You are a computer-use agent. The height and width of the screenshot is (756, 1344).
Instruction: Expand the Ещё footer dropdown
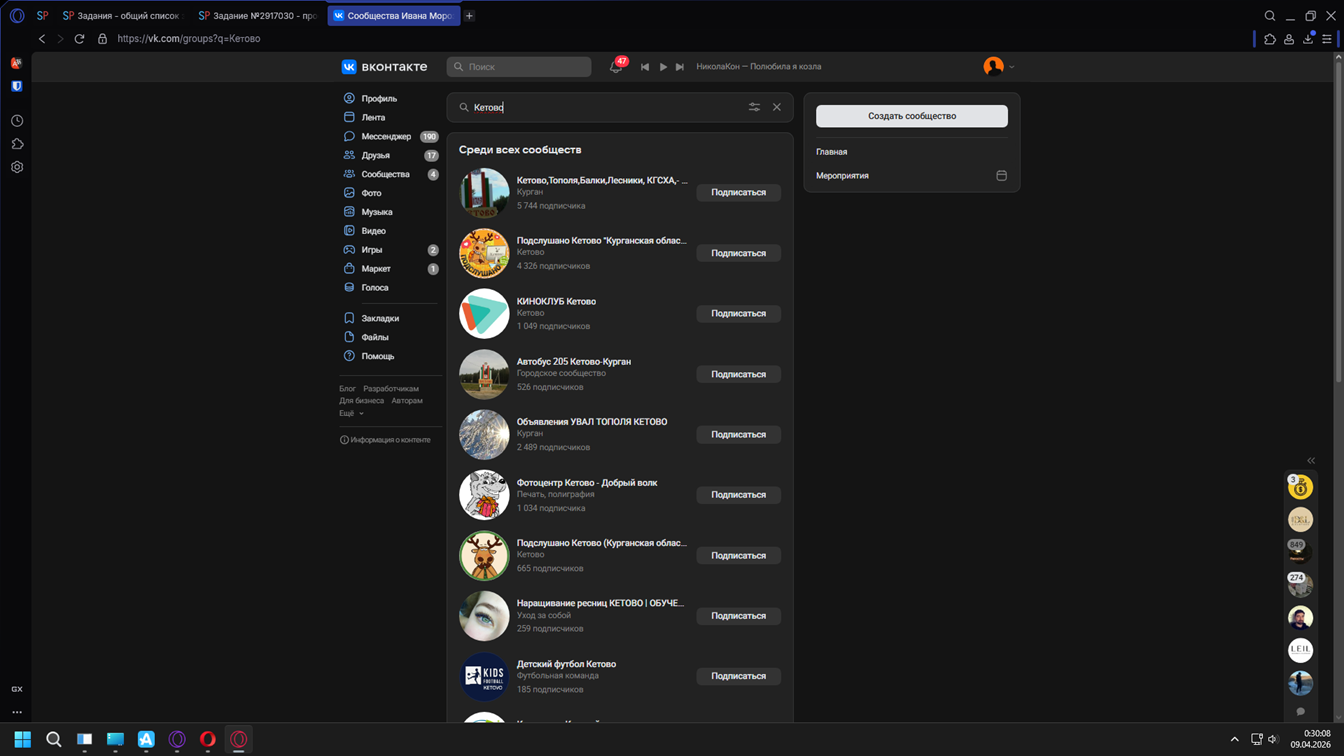350,413
